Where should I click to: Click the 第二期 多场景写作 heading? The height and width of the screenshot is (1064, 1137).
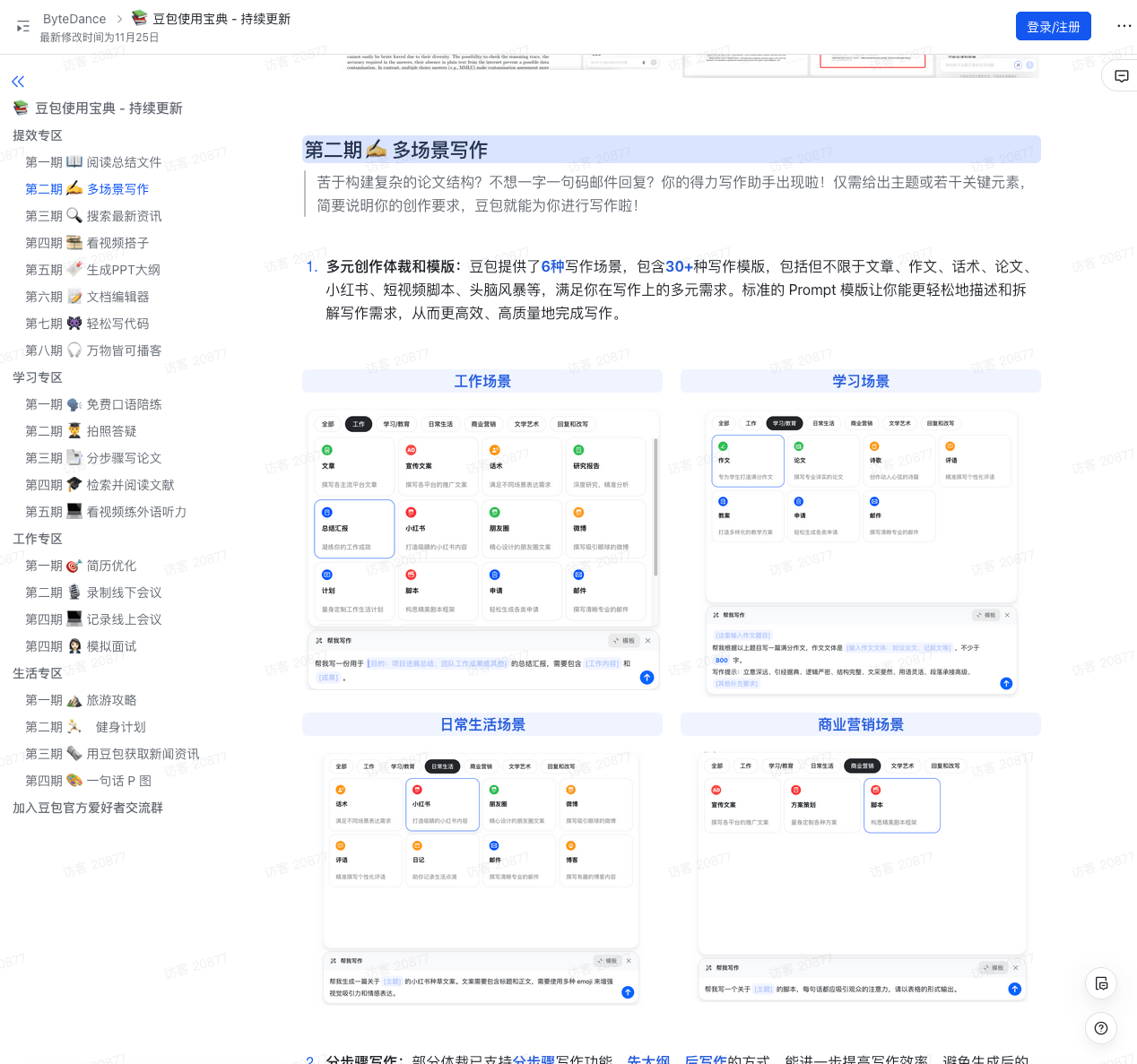click(395, 150)
